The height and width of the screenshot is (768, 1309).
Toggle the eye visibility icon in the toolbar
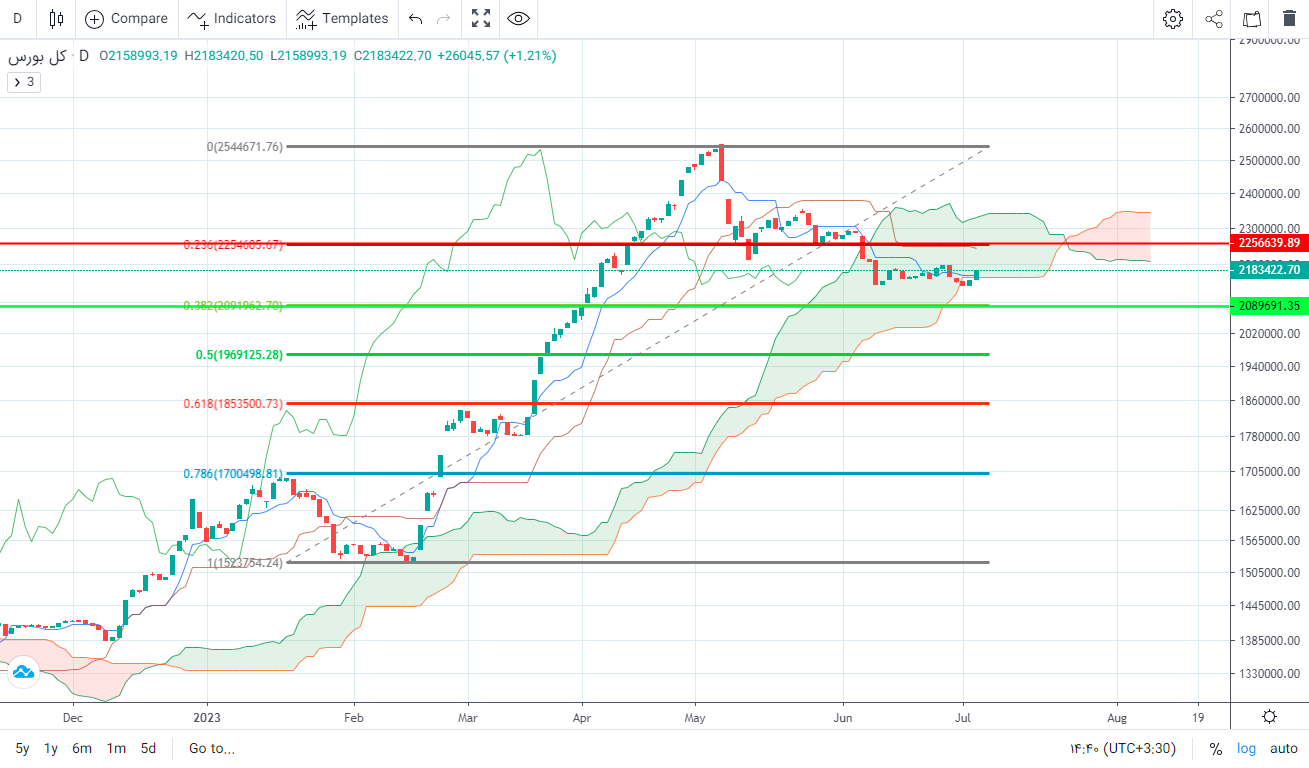point(518,18)
